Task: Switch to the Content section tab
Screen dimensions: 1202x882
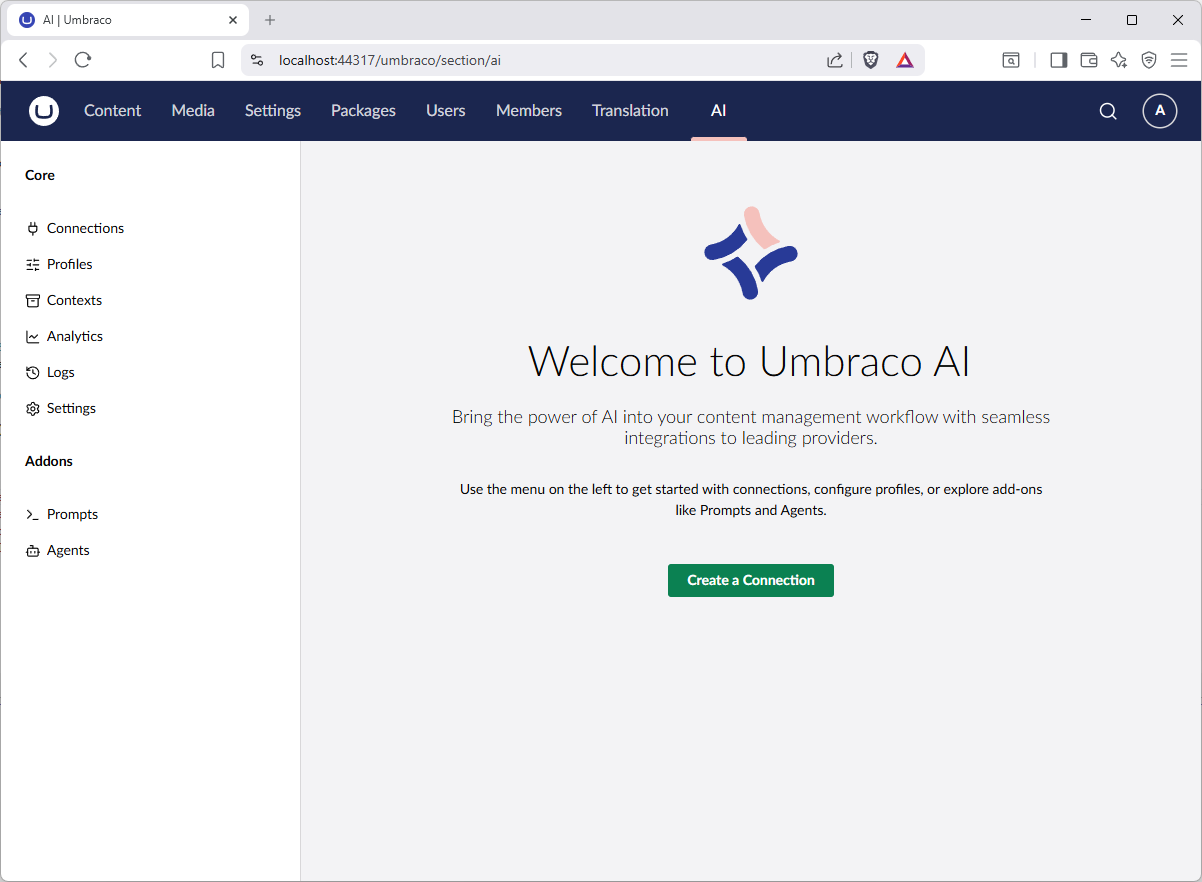Action: click(112, 110)
